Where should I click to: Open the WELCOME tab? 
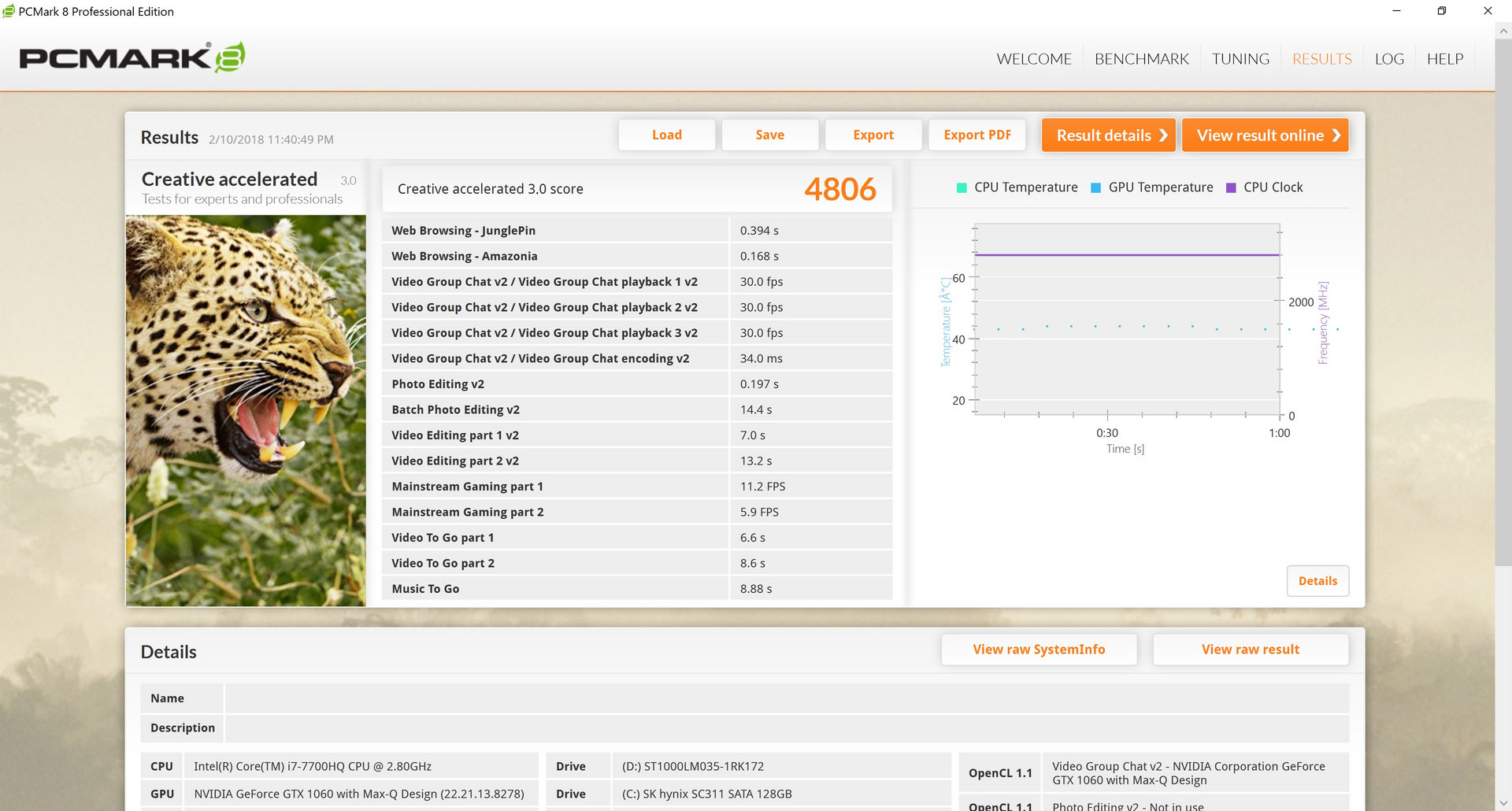(1034, 59)
